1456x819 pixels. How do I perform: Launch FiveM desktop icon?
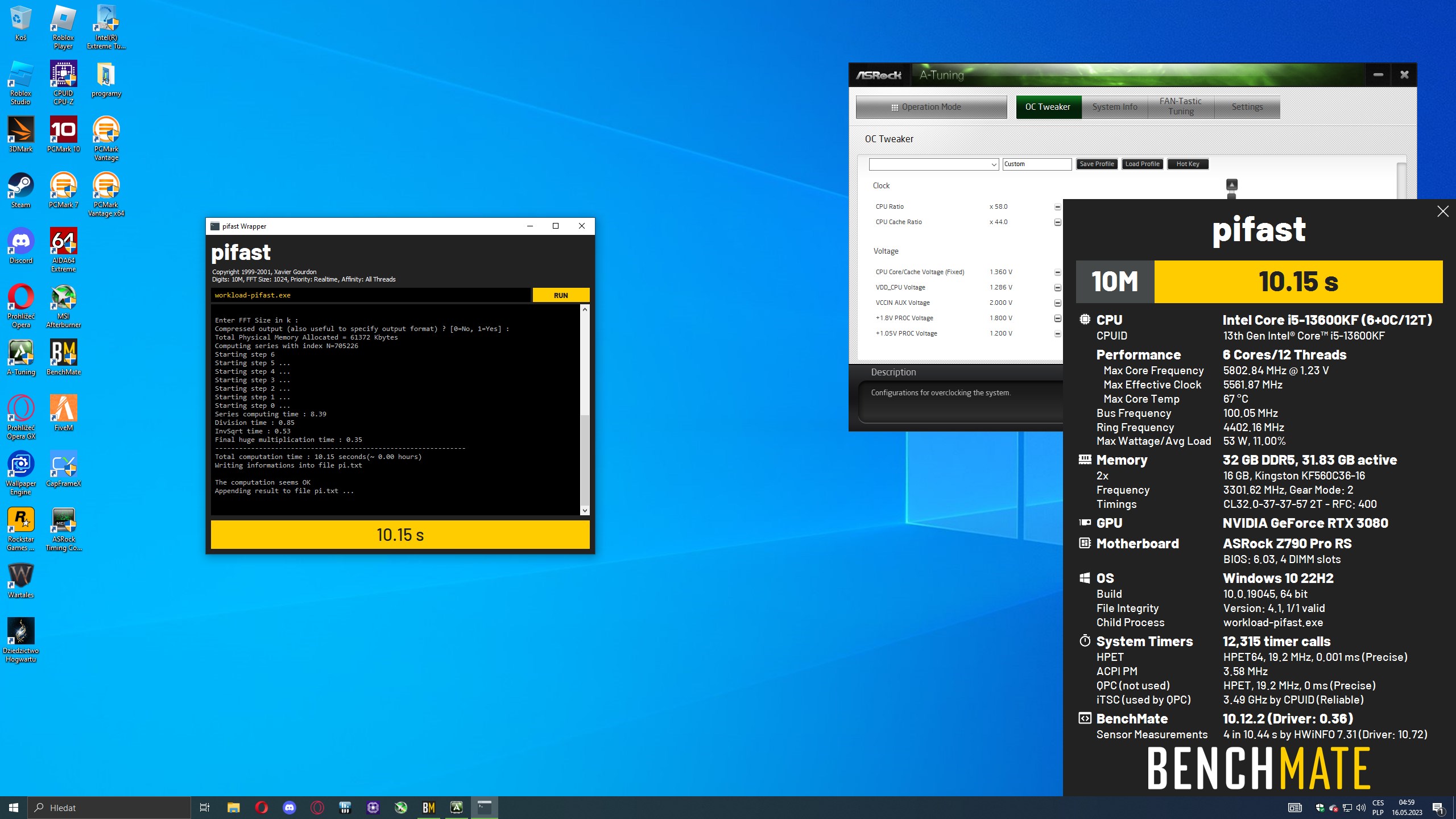pyautogui.click(x=63, y=413)
